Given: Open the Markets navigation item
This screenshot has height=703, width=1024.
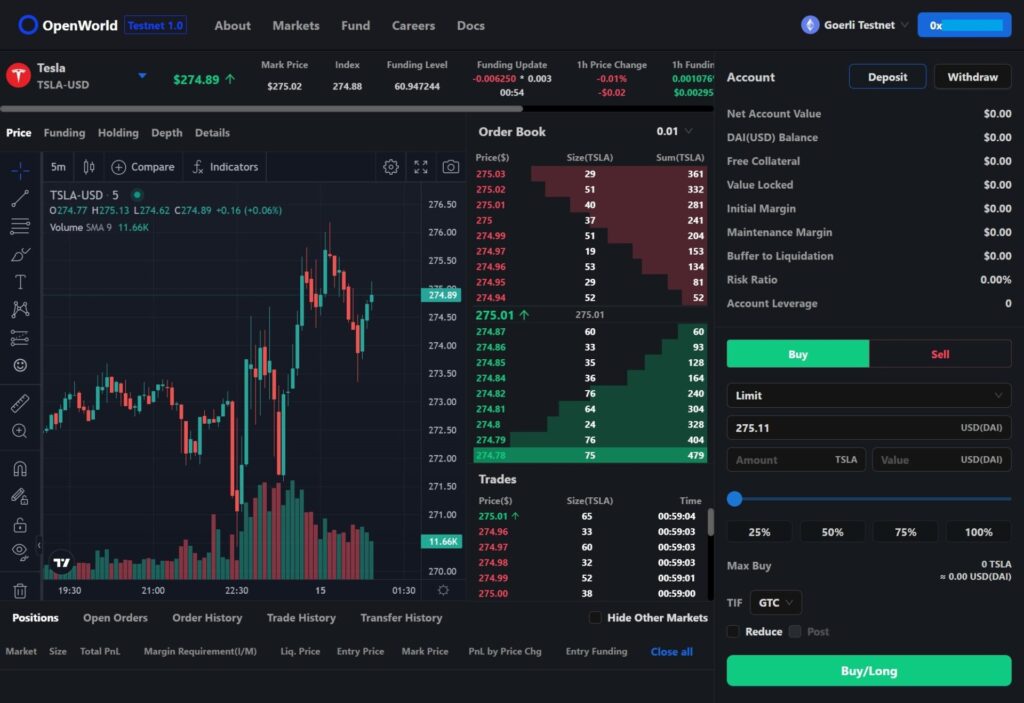Looking at the screenshot, I should coord(296,25).
